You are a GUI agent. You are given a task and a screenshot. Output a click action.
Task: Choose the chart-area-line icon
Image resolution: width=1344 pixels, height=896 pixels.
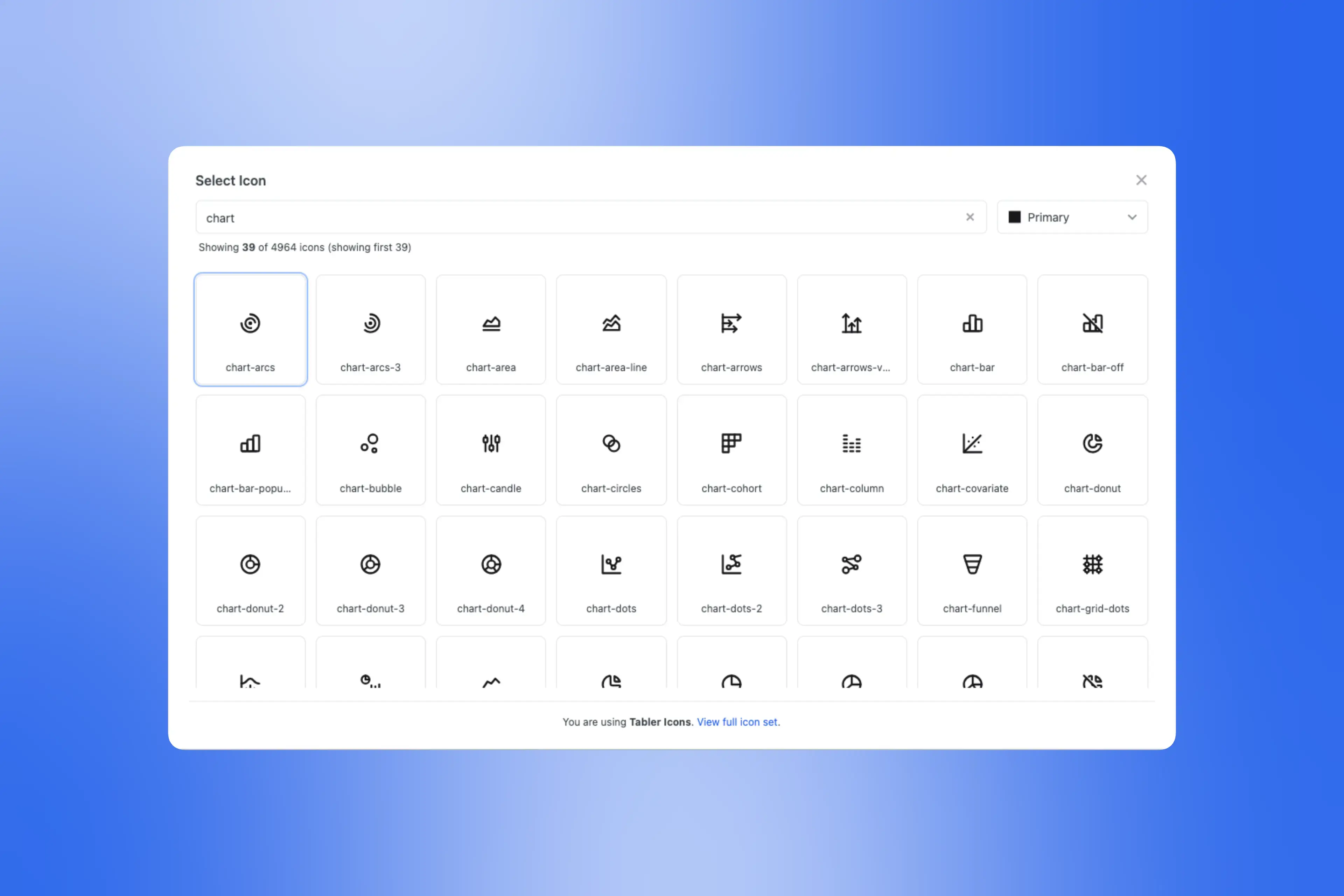pos(611,330)
